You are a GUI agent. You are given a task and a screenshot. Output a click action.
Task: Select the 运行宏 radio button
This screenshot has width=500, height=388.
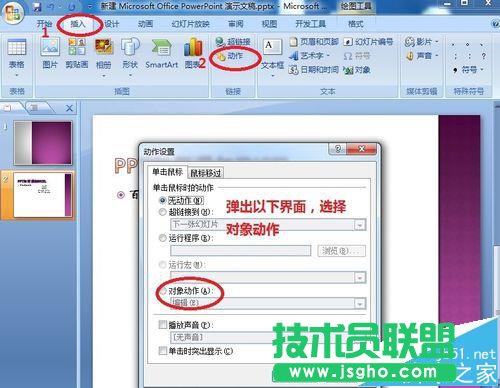[x=162, y=265]
